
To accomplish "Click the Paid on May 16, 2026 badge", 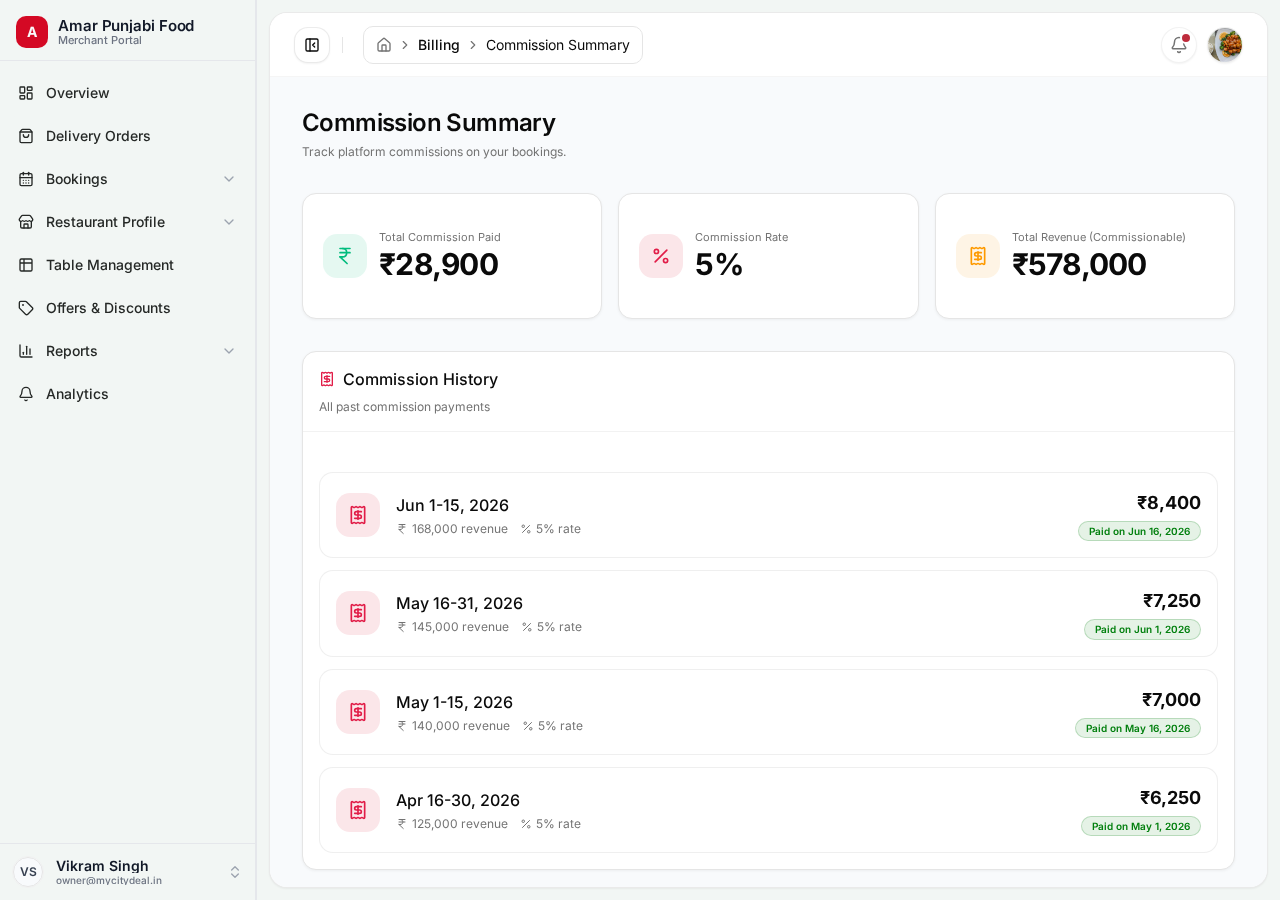I will point(1138,728).
